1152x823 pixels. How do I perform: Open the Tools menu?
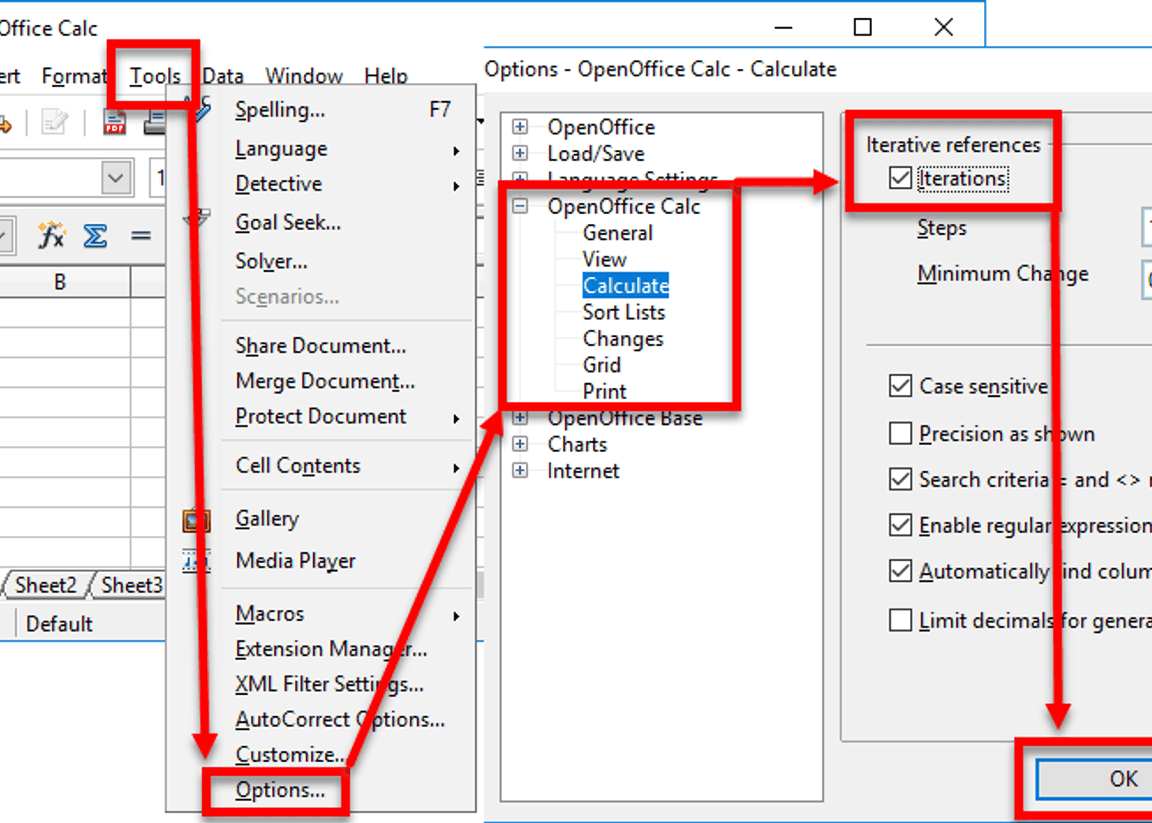point(155,76)
